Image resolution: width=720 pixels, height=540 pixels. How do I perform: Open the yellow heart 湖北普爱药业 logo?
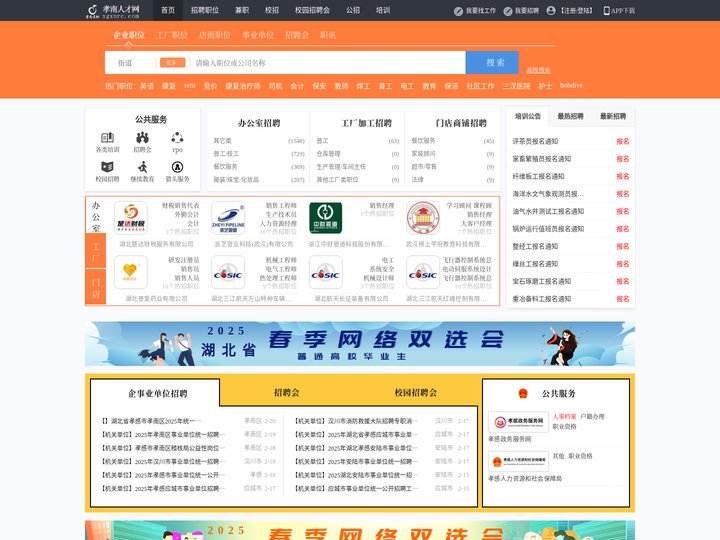pos(131,272)
